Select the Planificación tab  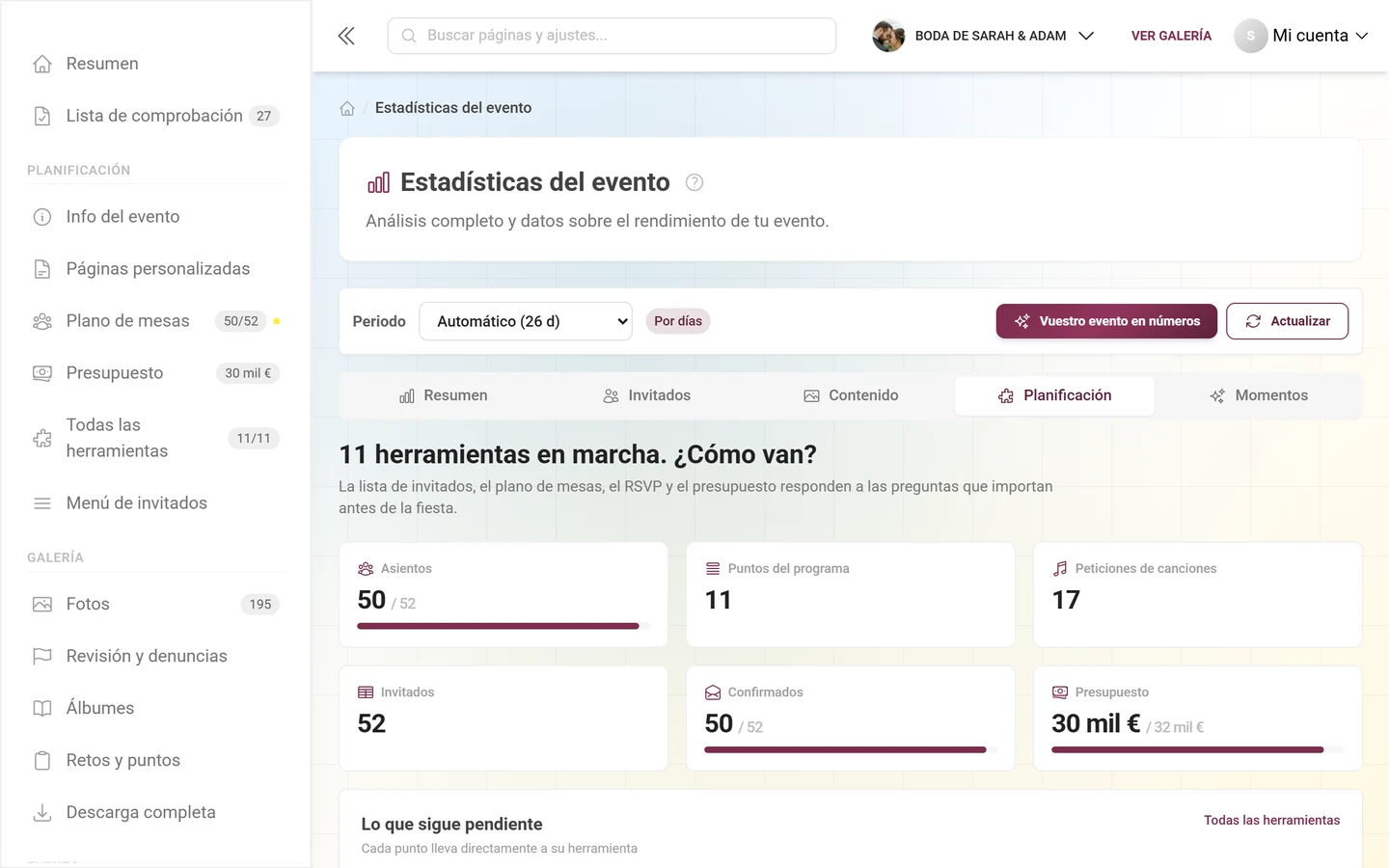pyautogui.click(x=1054, y=395)
